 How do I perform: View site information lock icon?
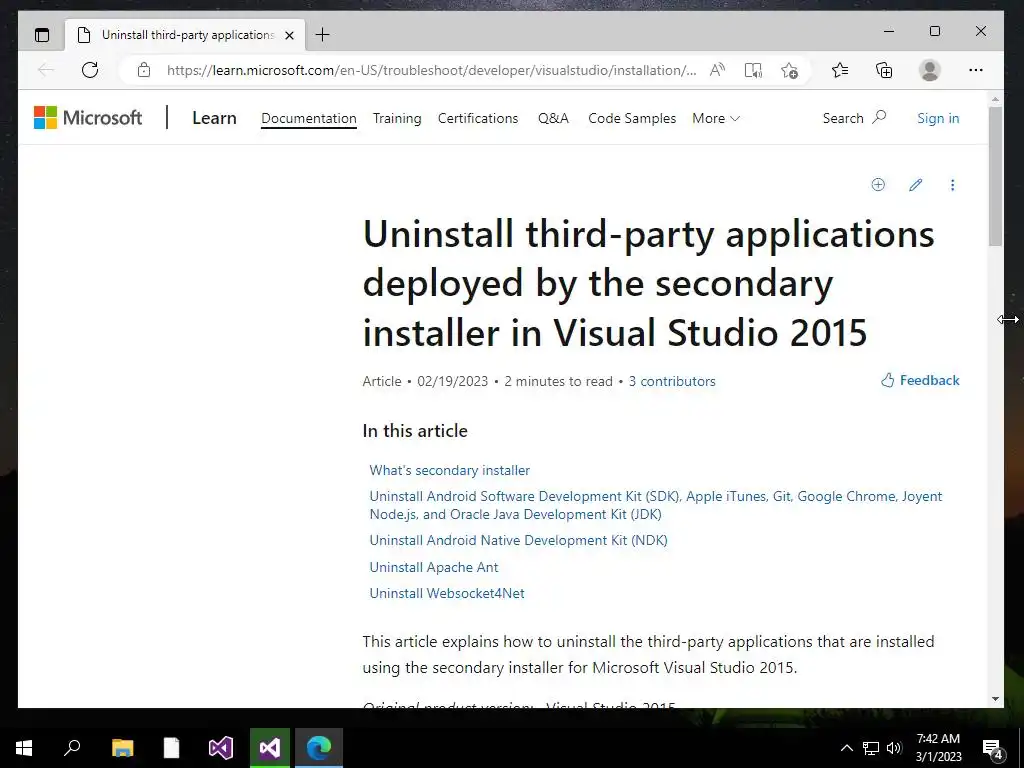click(144, 70)
